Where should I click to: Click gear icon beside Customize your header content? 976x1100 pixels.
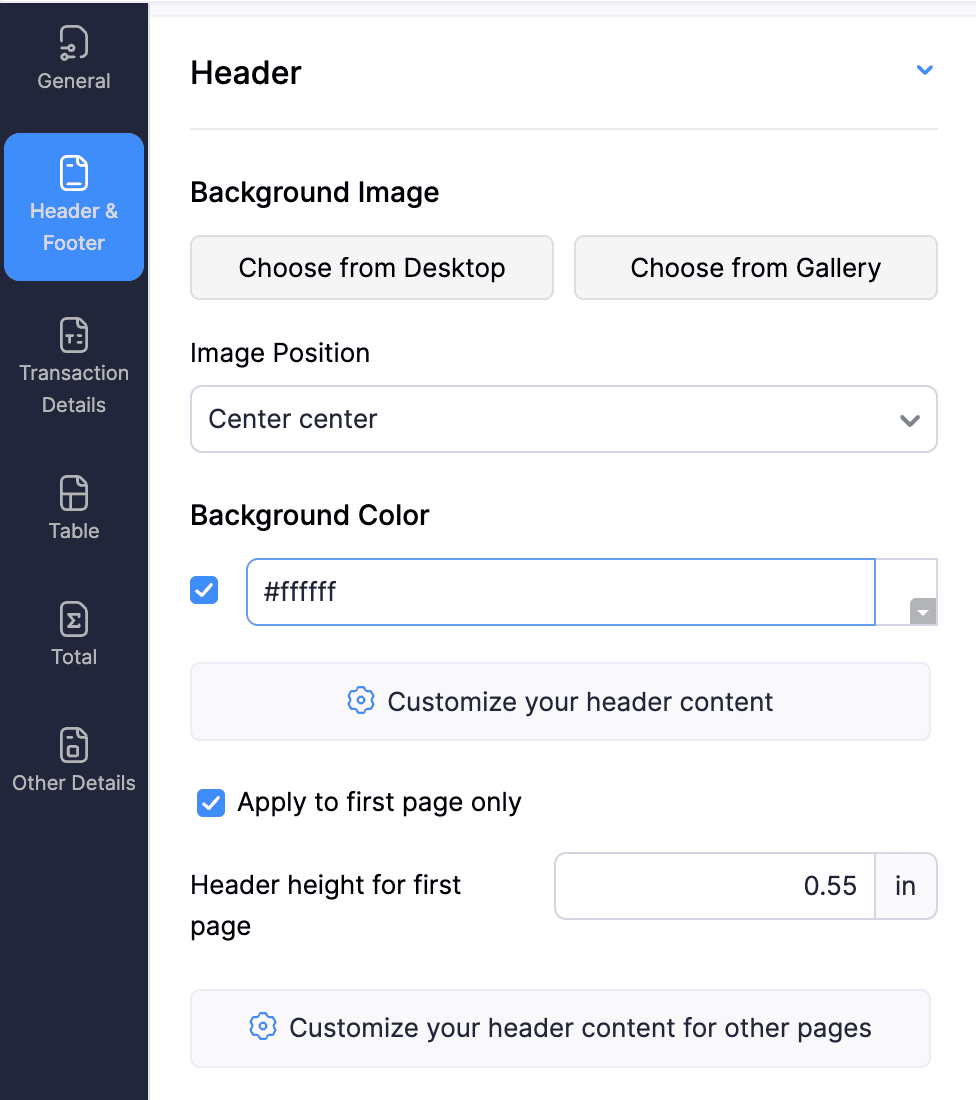pos(360,701)
